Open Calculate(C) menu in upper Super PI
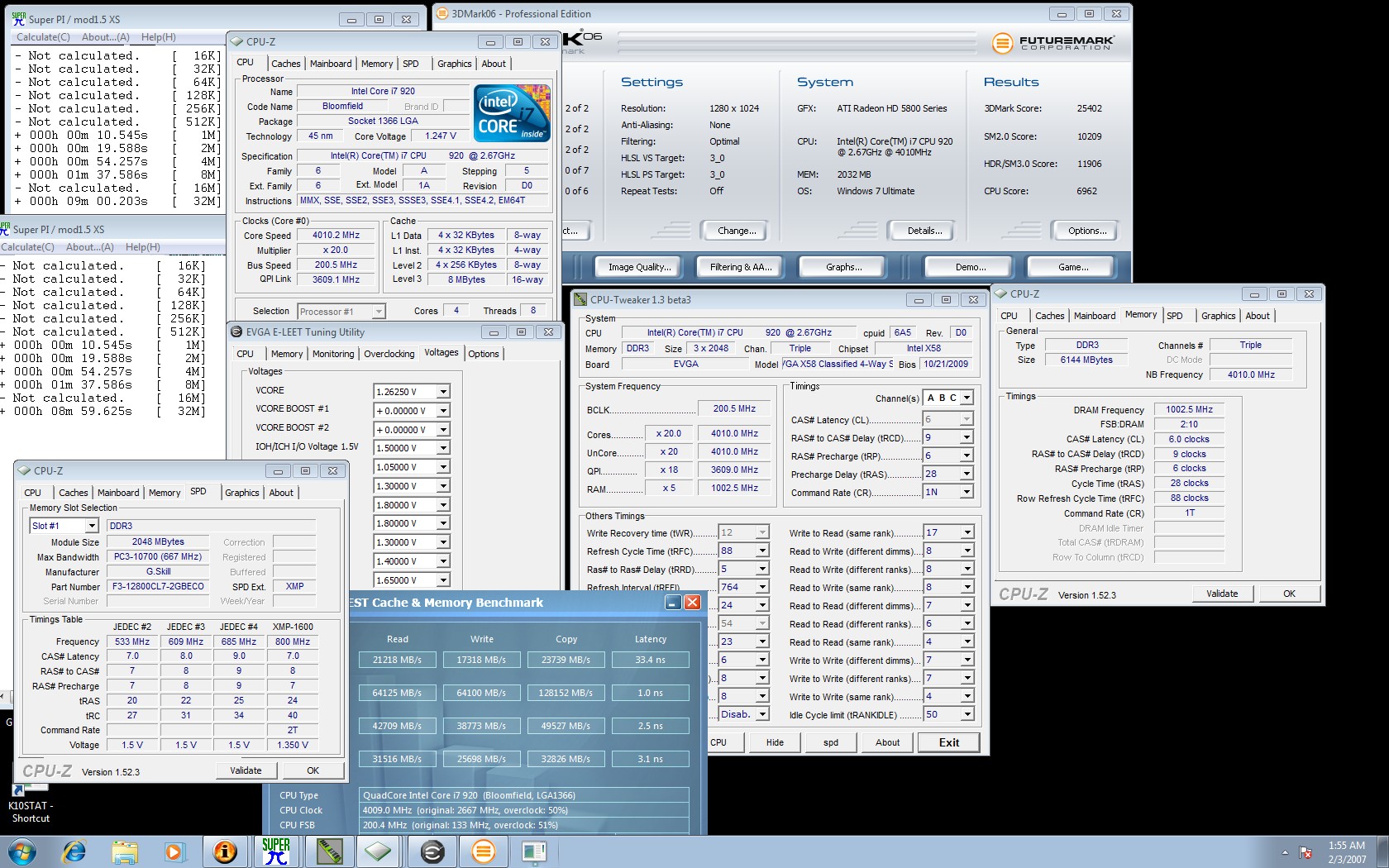This screenshot has width=1389, height=868. 43,37
